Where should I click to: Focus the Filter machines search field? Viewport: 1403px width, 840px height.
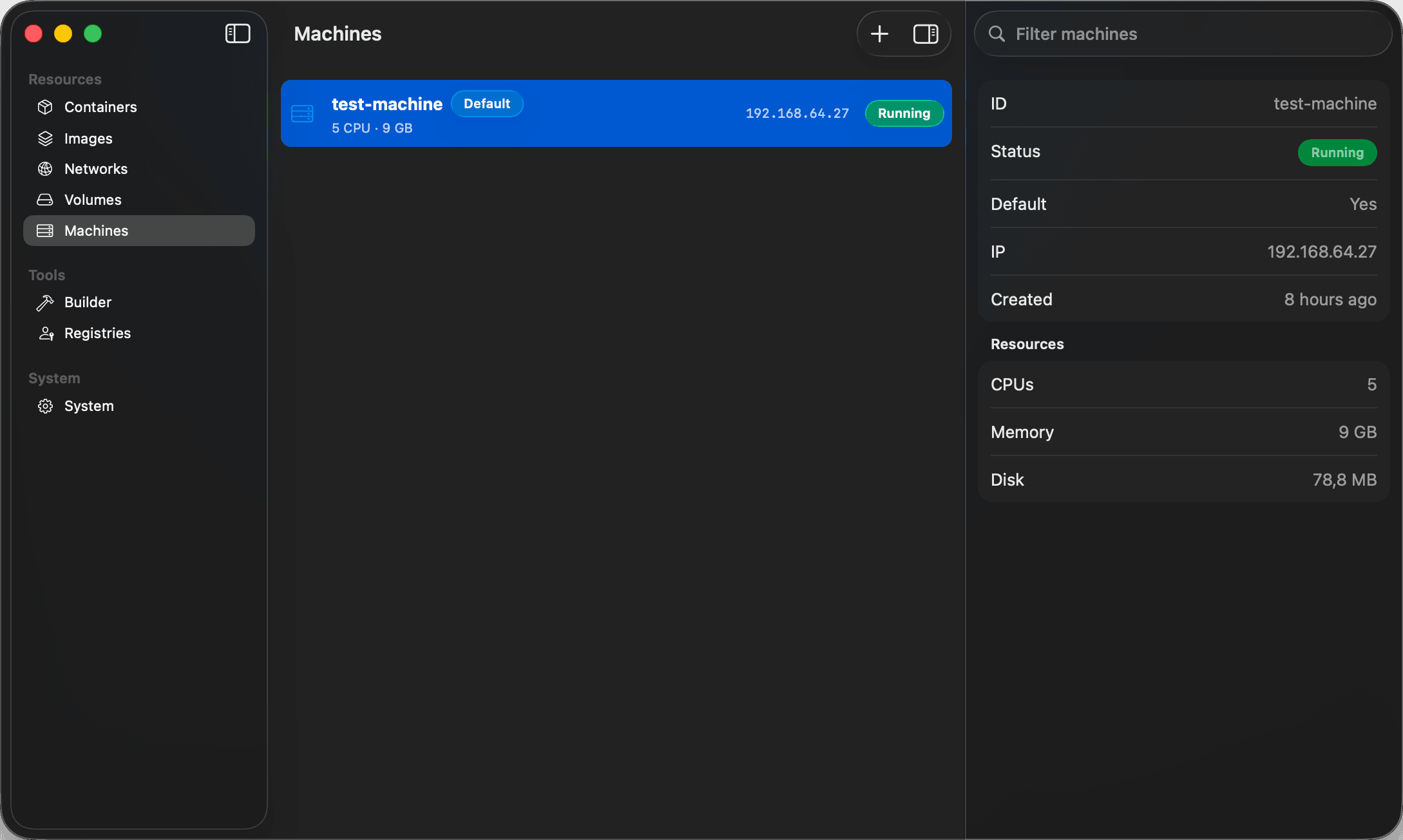tap(1183, 33)
